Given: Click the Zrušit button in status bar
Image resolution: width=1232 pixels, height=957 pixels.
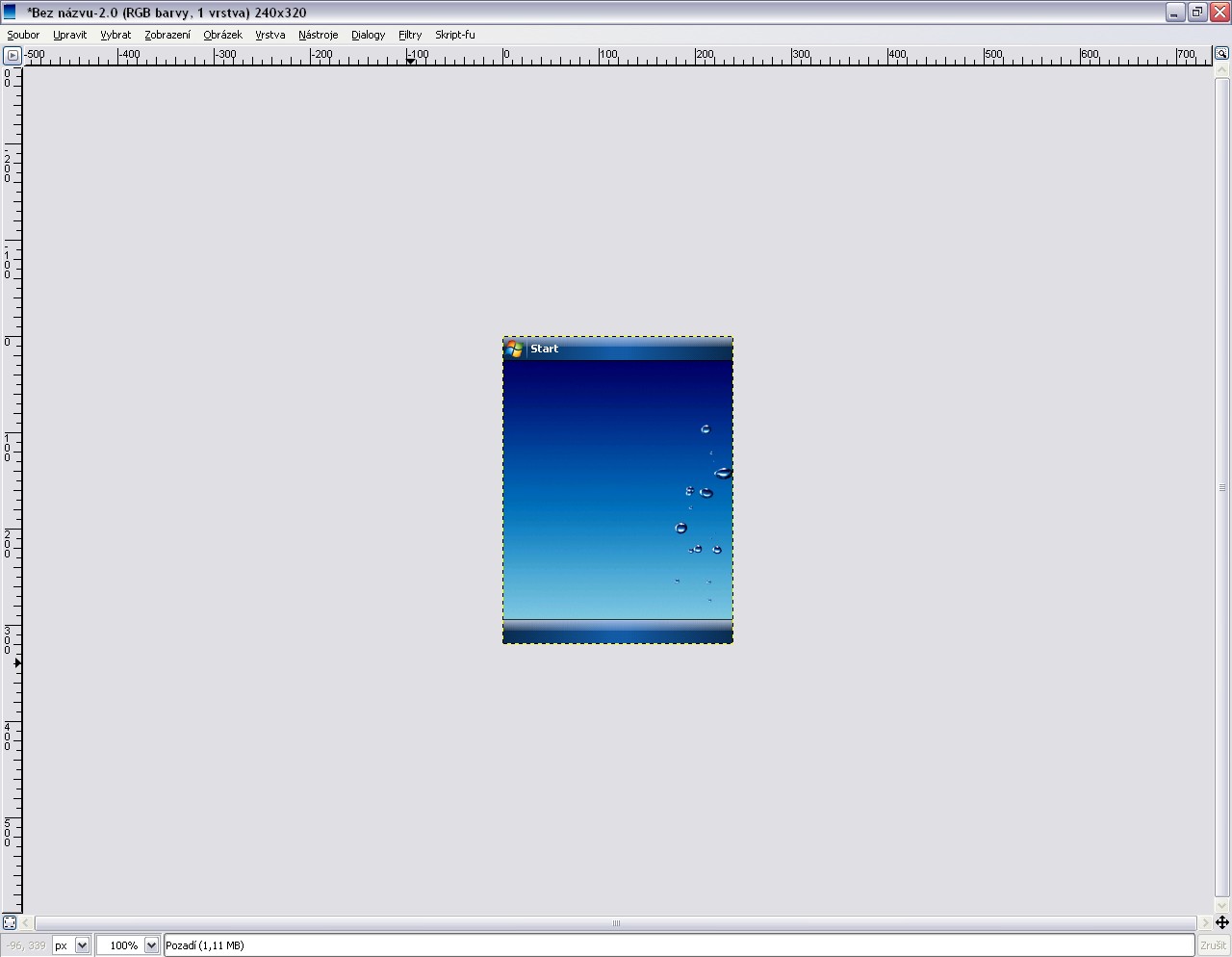Looking at the screenshot, I should 1213,945.
